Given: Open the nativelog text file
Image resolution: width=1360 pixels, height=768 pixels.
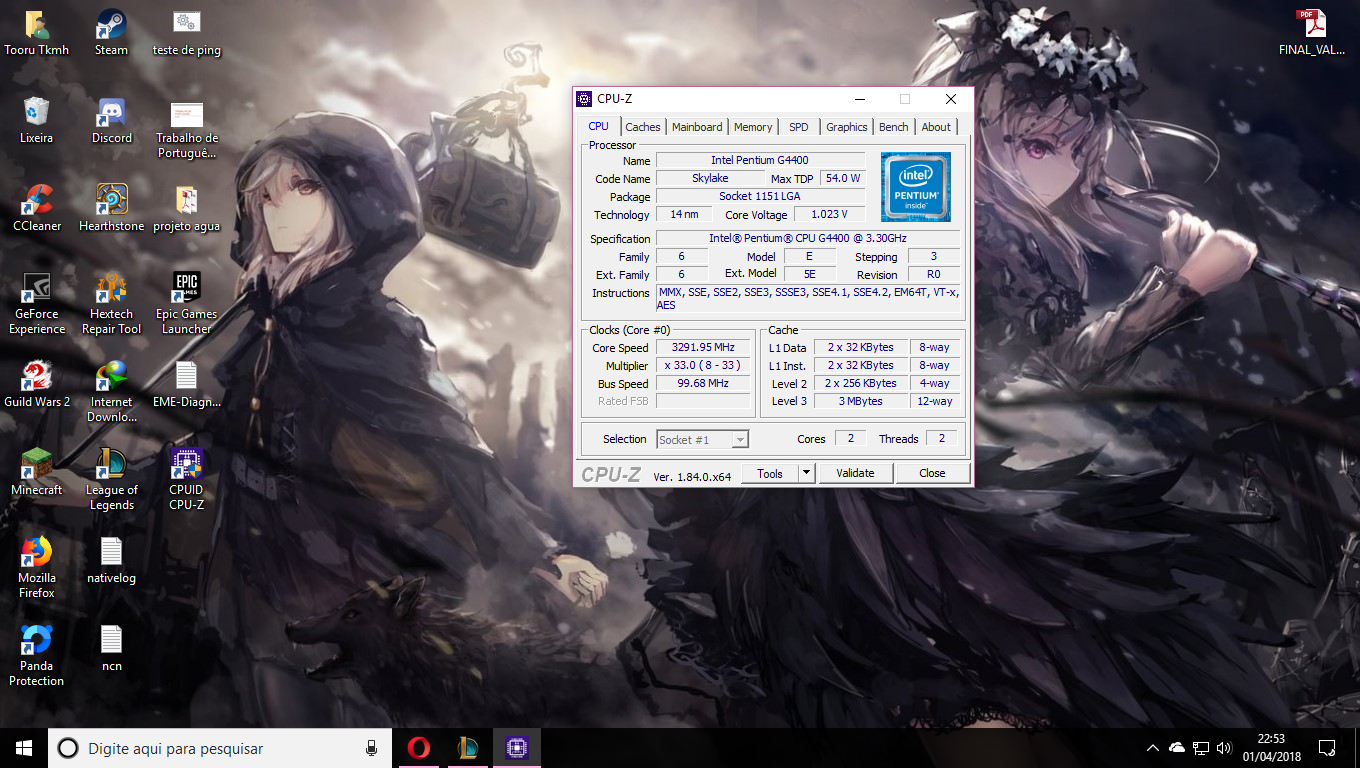Looking at the screenshot, I should (x=111, y=559).
